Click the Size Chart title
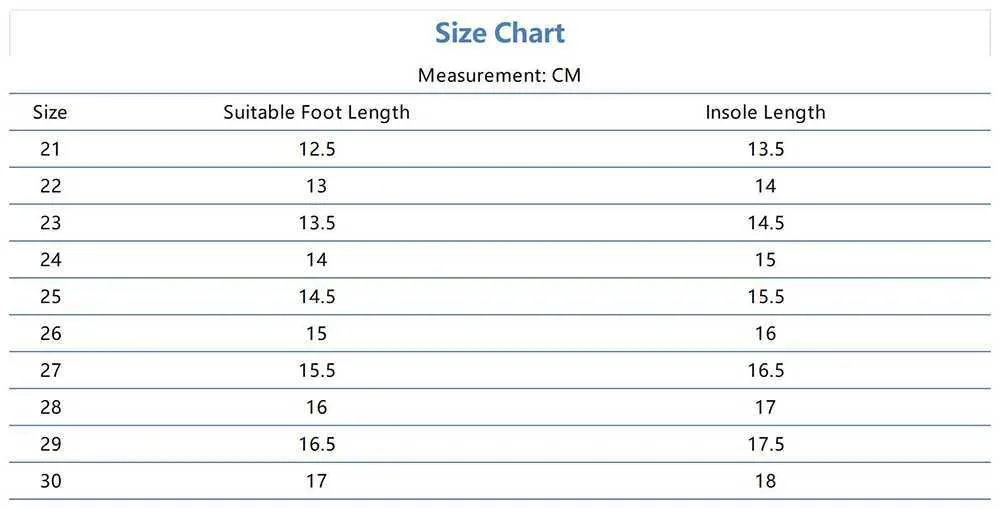Screen dimensions: 1000x509 499,33
